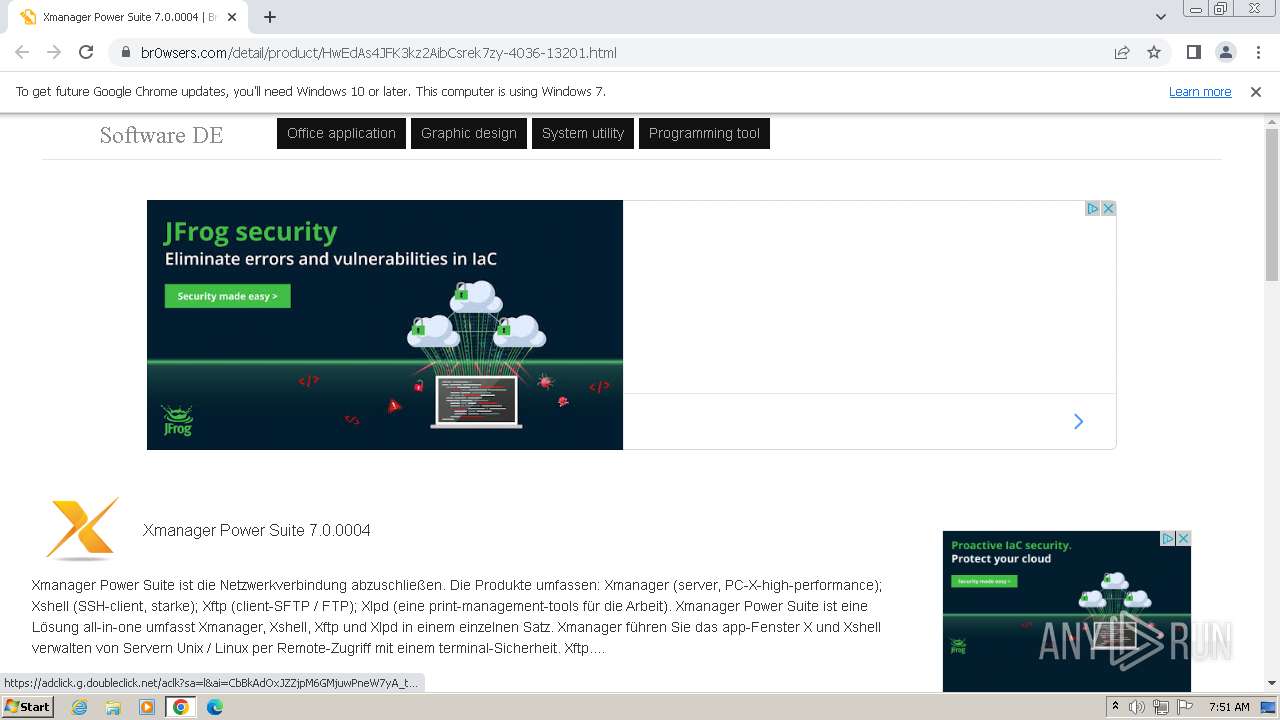The width and height of the screenshot is (1280, 720).
Task: Click the page vertical scrollbar thumb
Action: [x=1272, y=204]
